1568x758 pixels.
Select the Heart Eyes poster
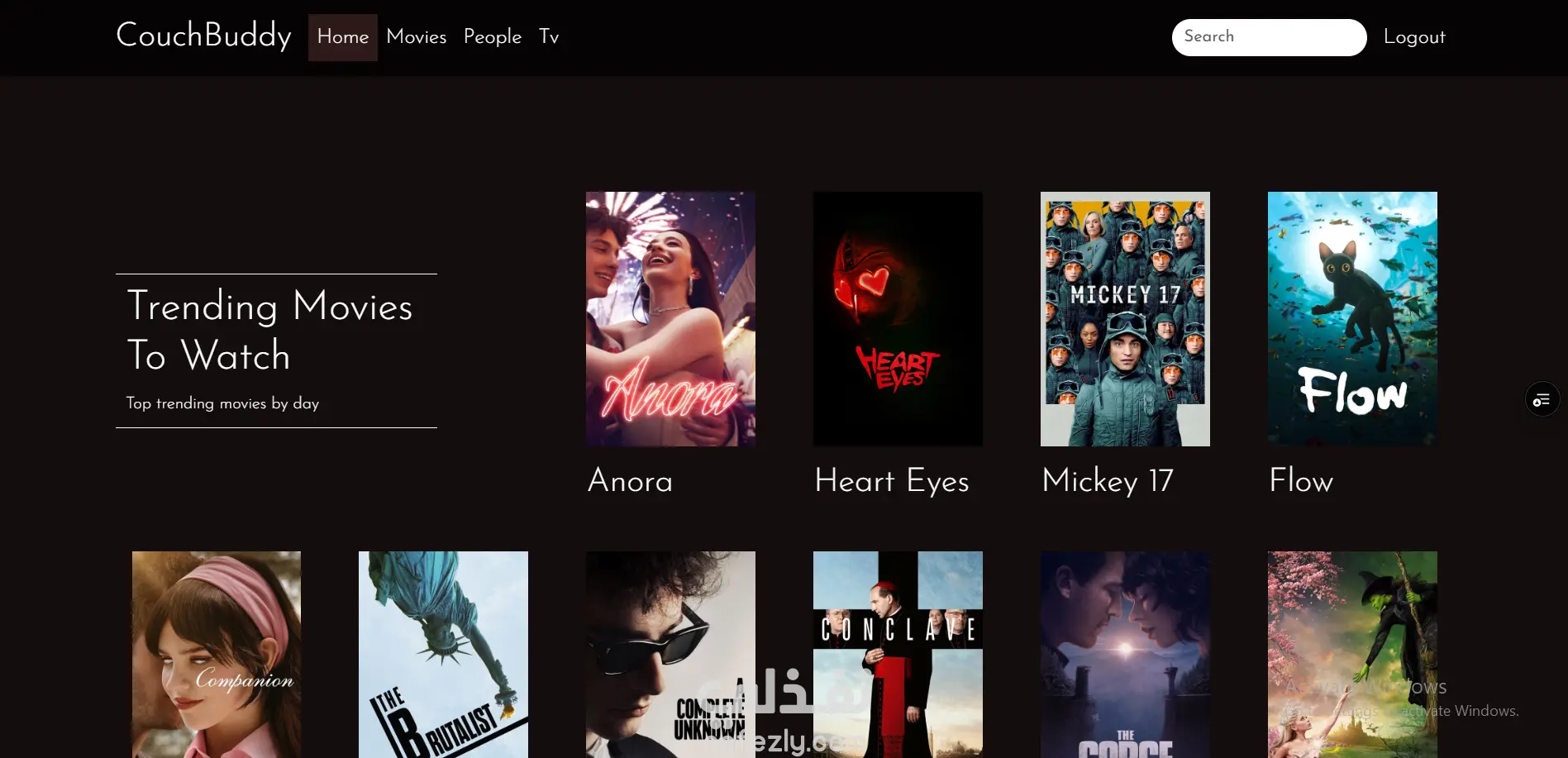pos(898,319)
